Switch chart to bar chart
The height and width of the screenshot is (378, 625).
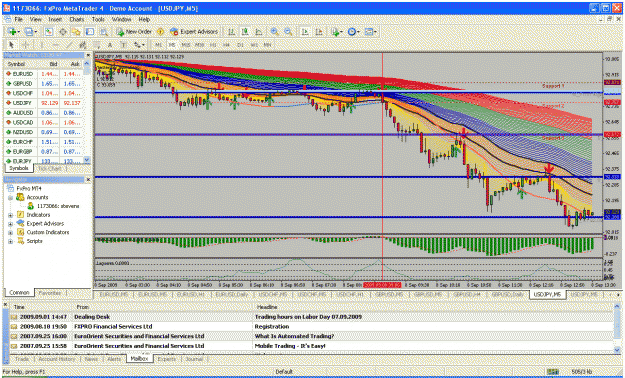tap(231, 32)
